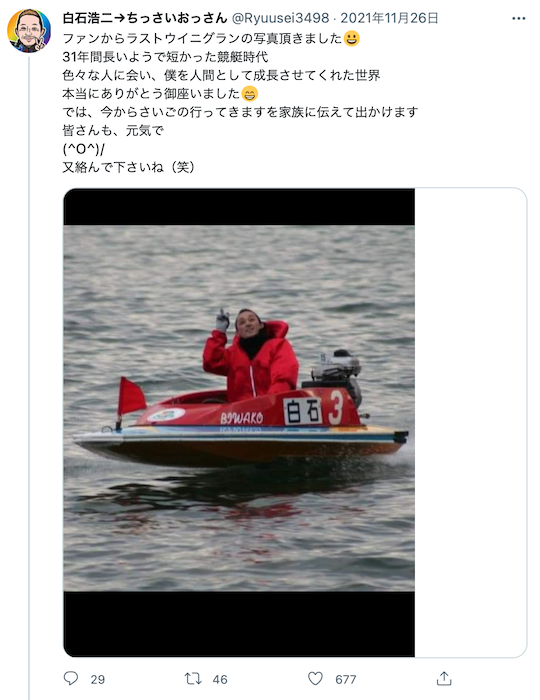Screen dimensions: 540x700
Task: Open the cartoon profile avatar
Action: (x=29, y=31)
